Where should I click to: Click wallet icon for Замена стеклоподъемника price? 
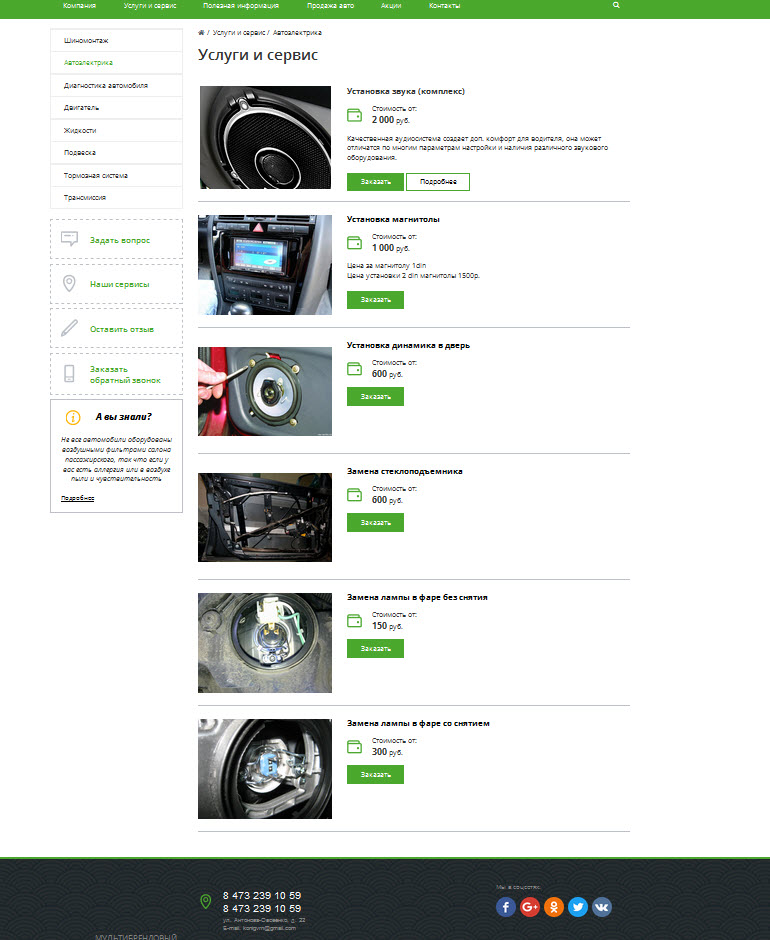[354, 495]
